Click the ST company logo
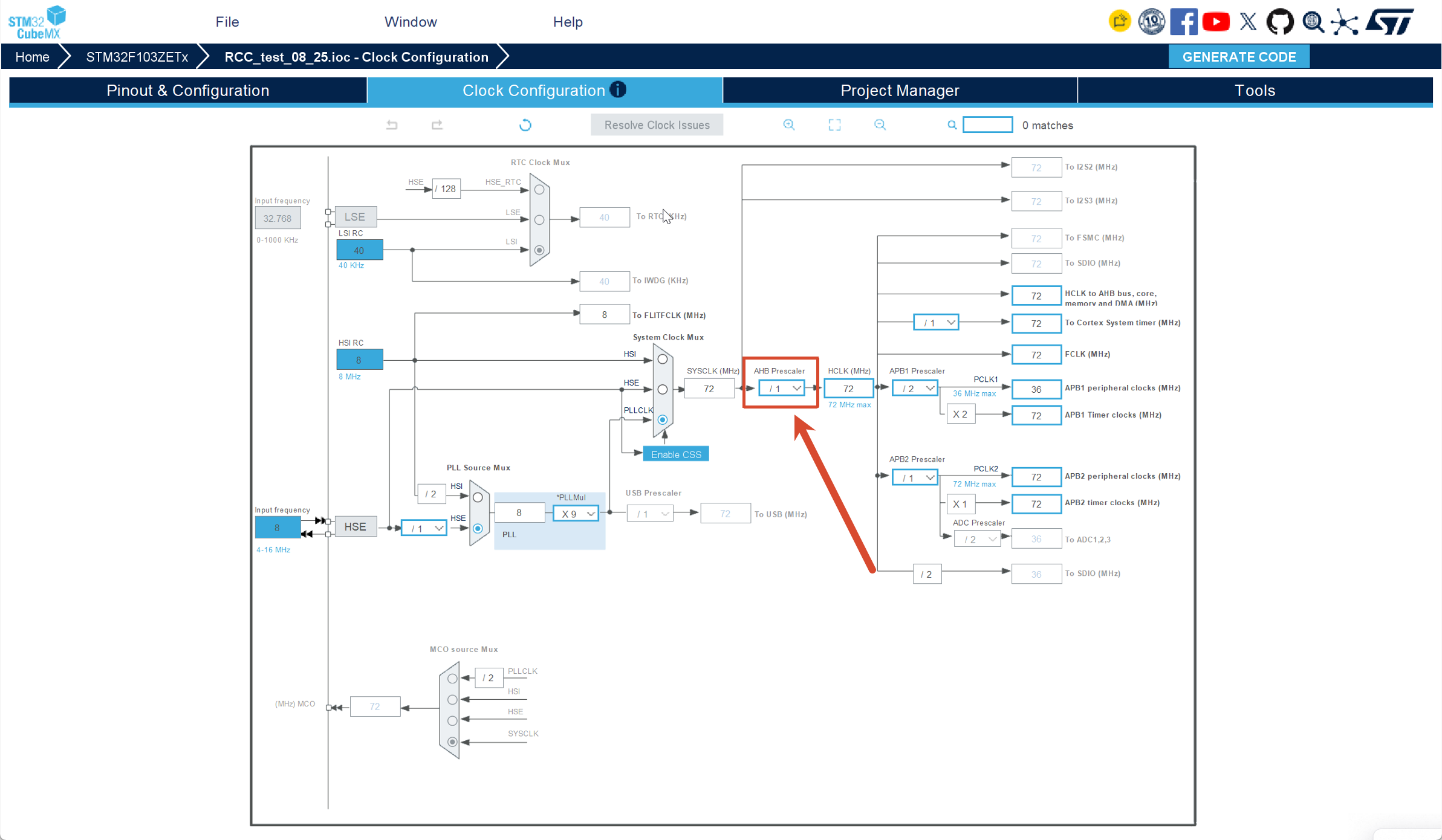The height and width of the screenshot is (840, 1442). pos(1389,22)
